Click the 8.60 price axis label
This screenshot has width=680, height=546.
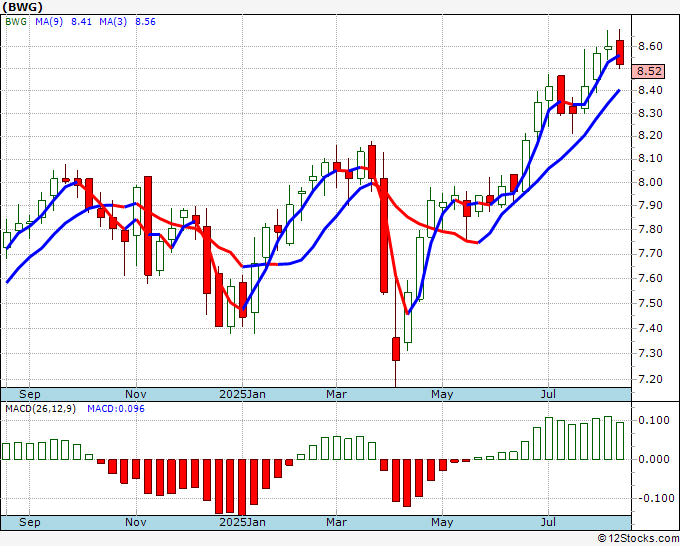pos(650,46)
